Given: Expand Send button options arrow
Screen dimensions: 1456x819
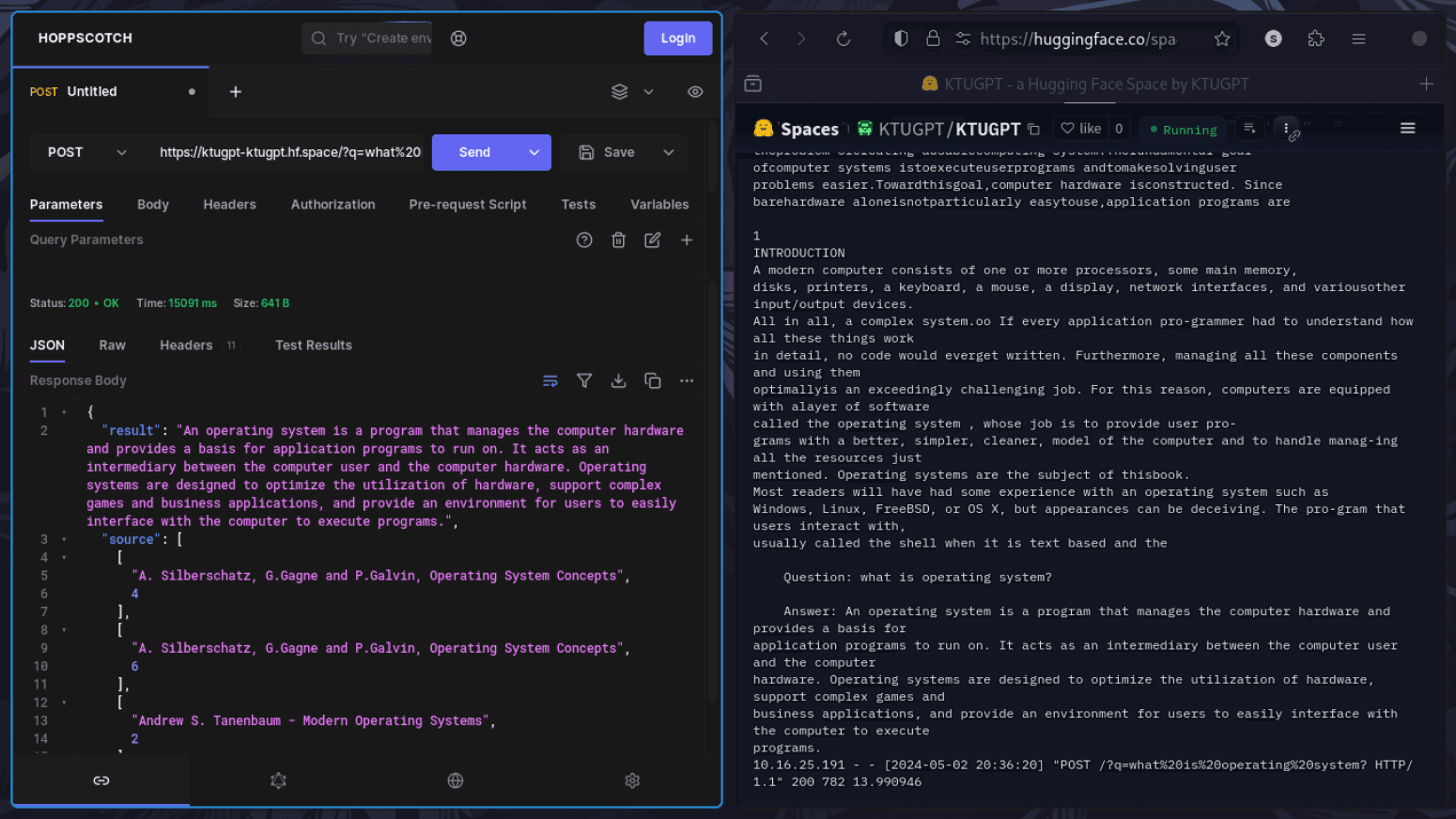Looking at the screenshot, I should click(534, 152).
